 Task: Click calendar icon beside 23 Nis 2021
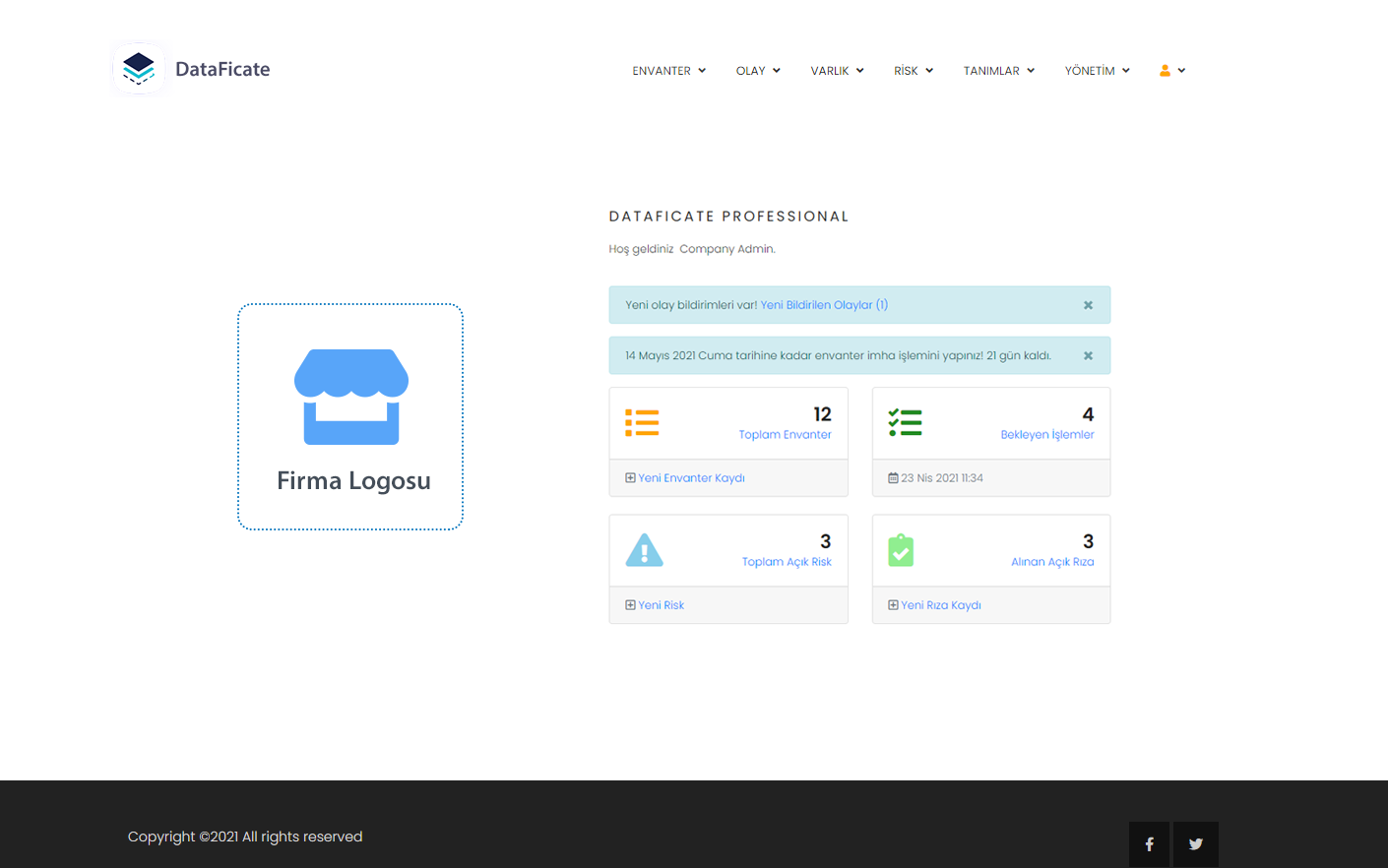(x=893, y=478)
